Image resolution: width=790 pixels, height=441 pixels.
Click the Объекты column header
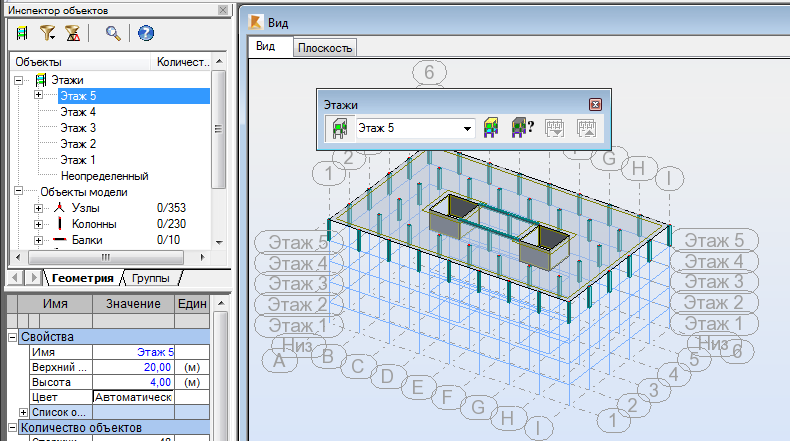click(81, 62)
